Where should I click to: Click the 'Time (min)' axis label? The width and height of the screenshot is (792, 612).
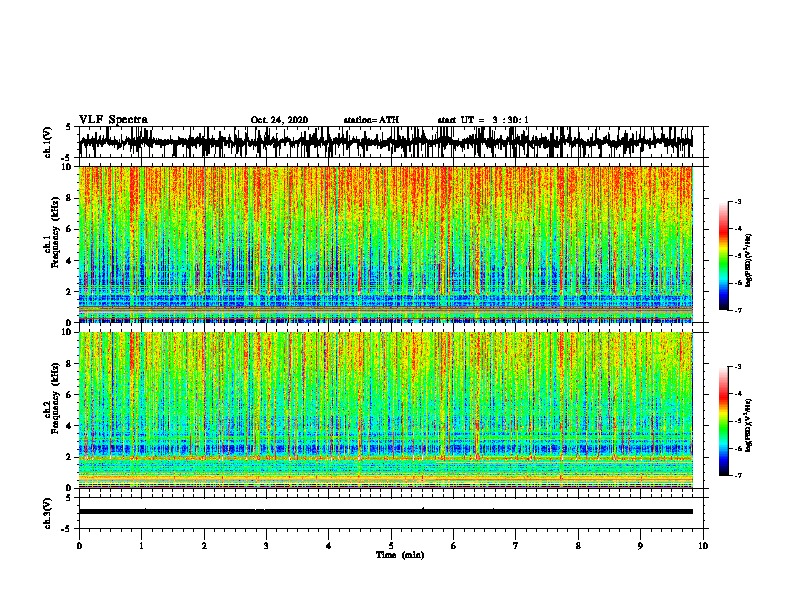click(x=400, y=555)
